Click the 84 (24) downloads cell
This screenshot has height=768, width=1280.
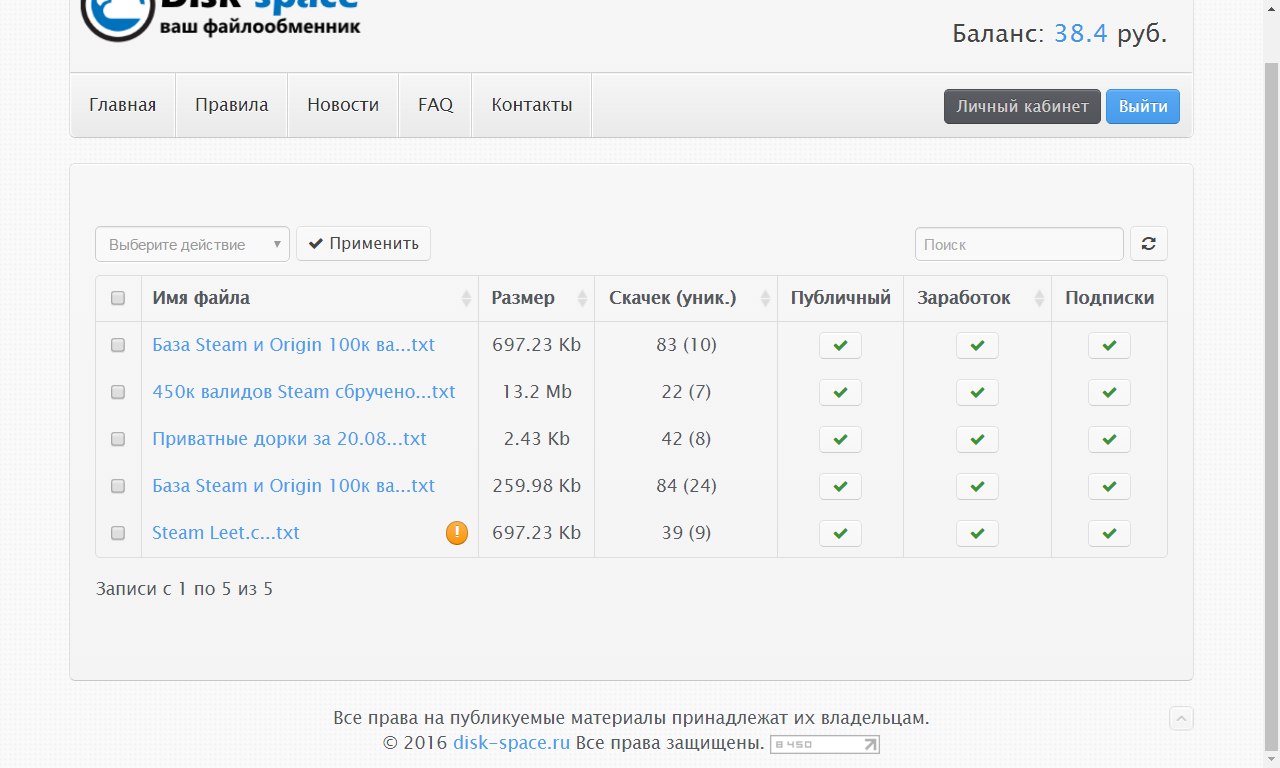pyautogui.click(x=686, y=486)
